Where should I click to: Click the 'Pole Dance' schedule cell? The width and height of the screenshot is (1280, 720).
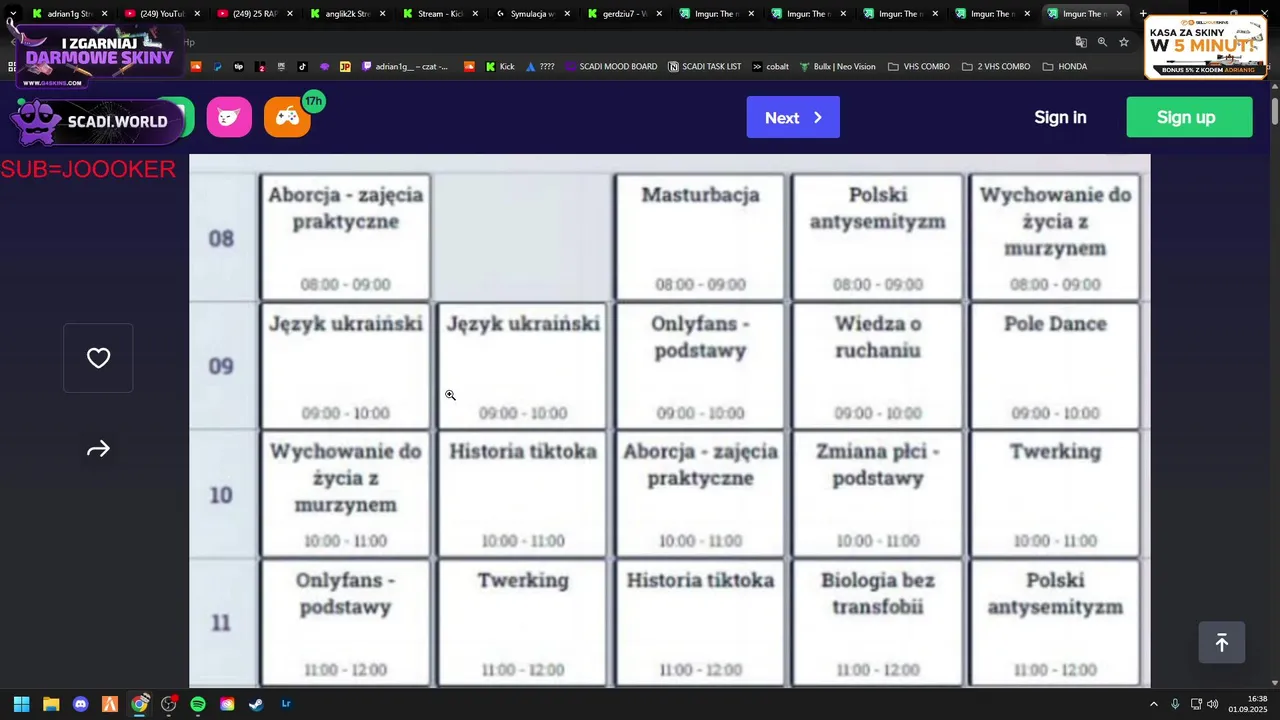point(1055,366)
